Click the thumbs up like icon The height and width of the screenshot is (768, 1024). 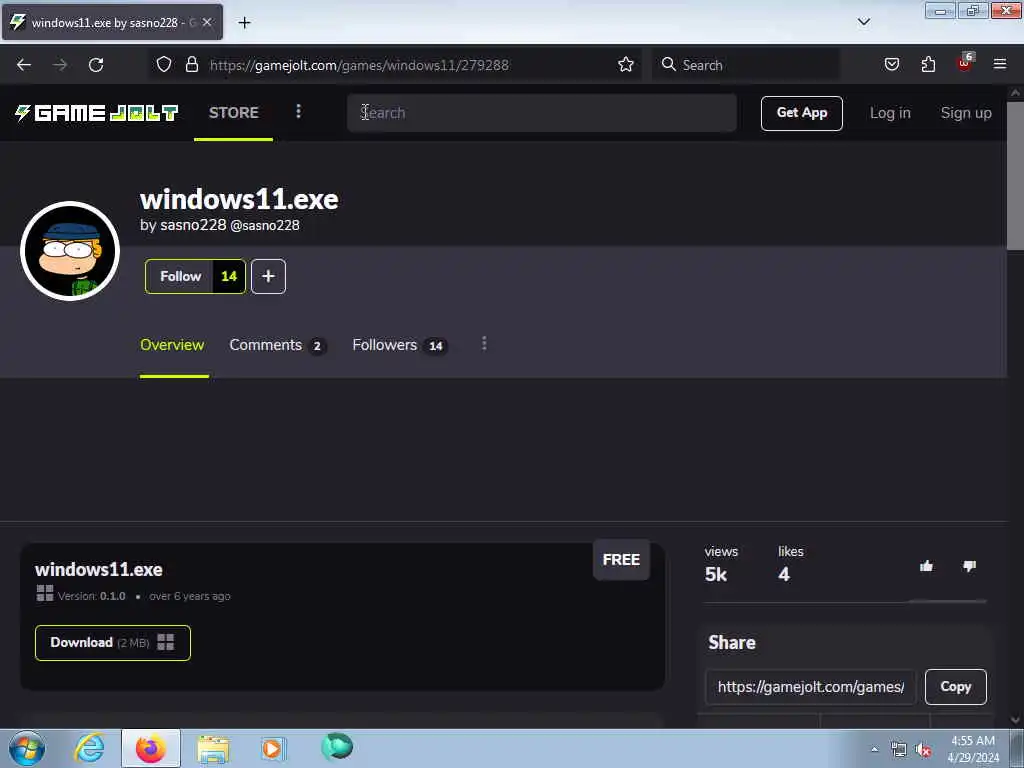pyautogui.click(x=926, y=566)
